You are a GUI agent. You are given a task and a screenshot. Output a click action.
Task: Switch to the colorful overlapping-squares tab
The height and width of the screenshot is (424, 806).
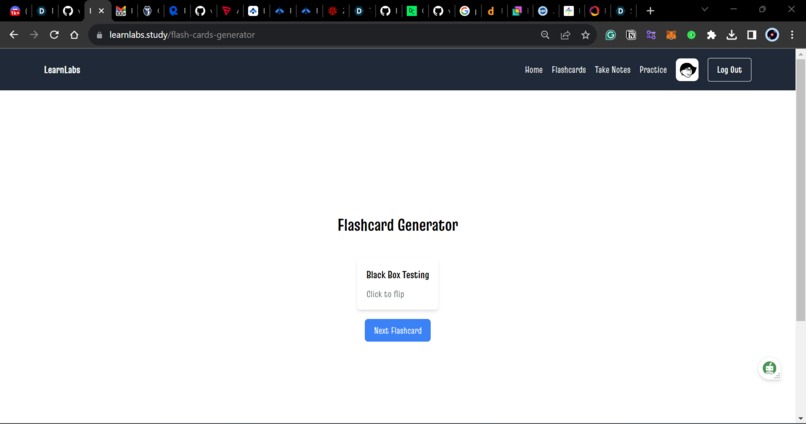pos(517,11)
